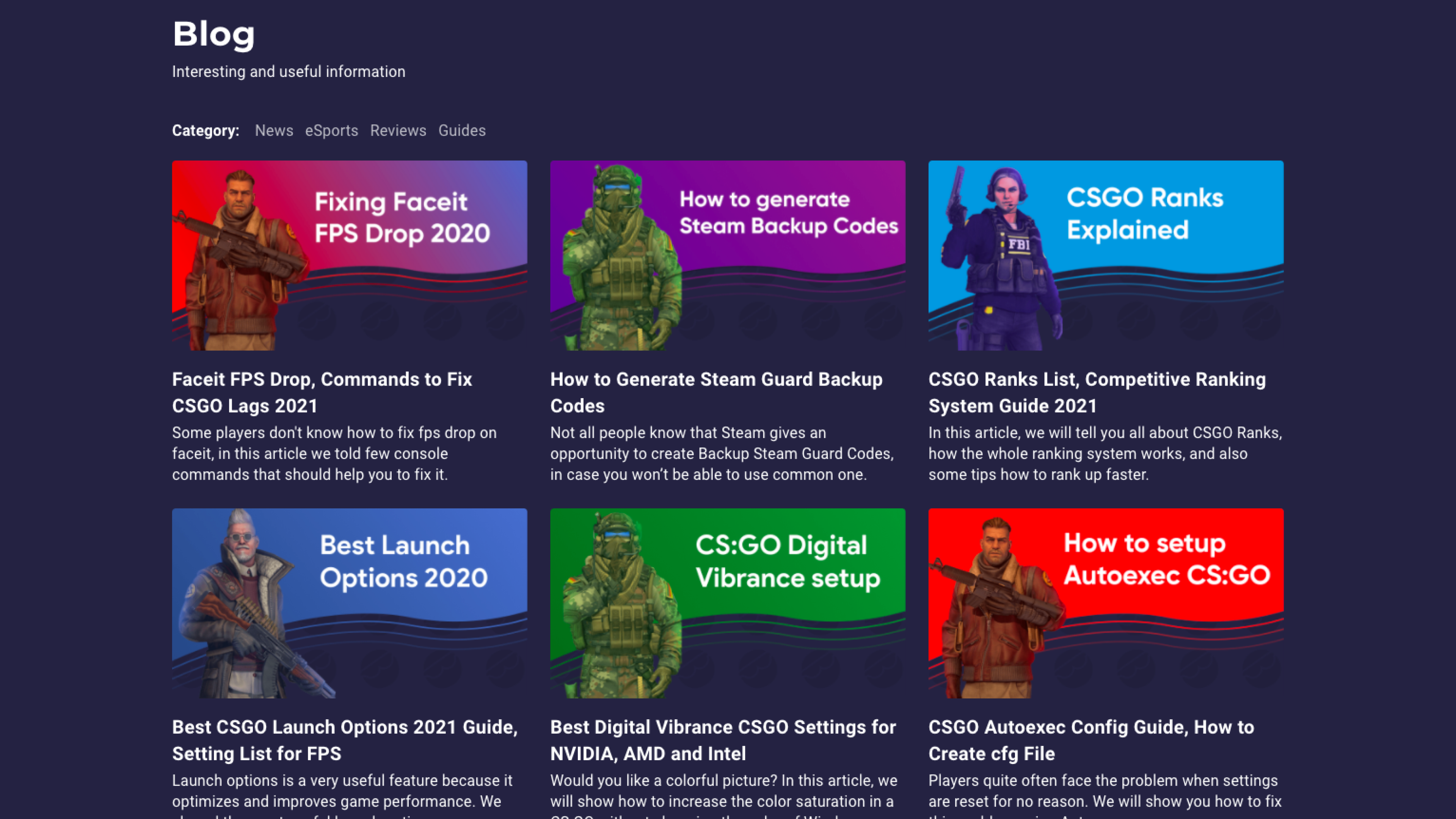This screenshot has height=819, width=1456.
Task: Filter blog by News category
Action: (273, 130)
